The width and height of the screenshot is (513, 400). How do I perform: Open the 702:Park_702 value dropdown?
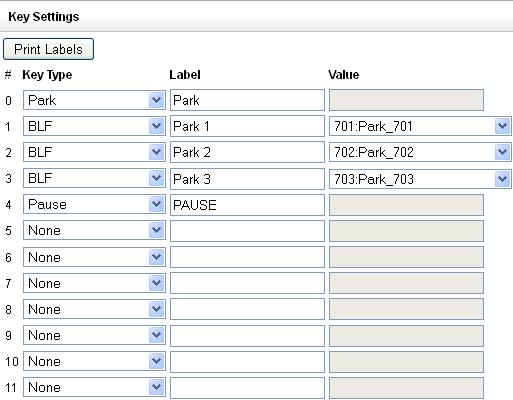[420, 152]
